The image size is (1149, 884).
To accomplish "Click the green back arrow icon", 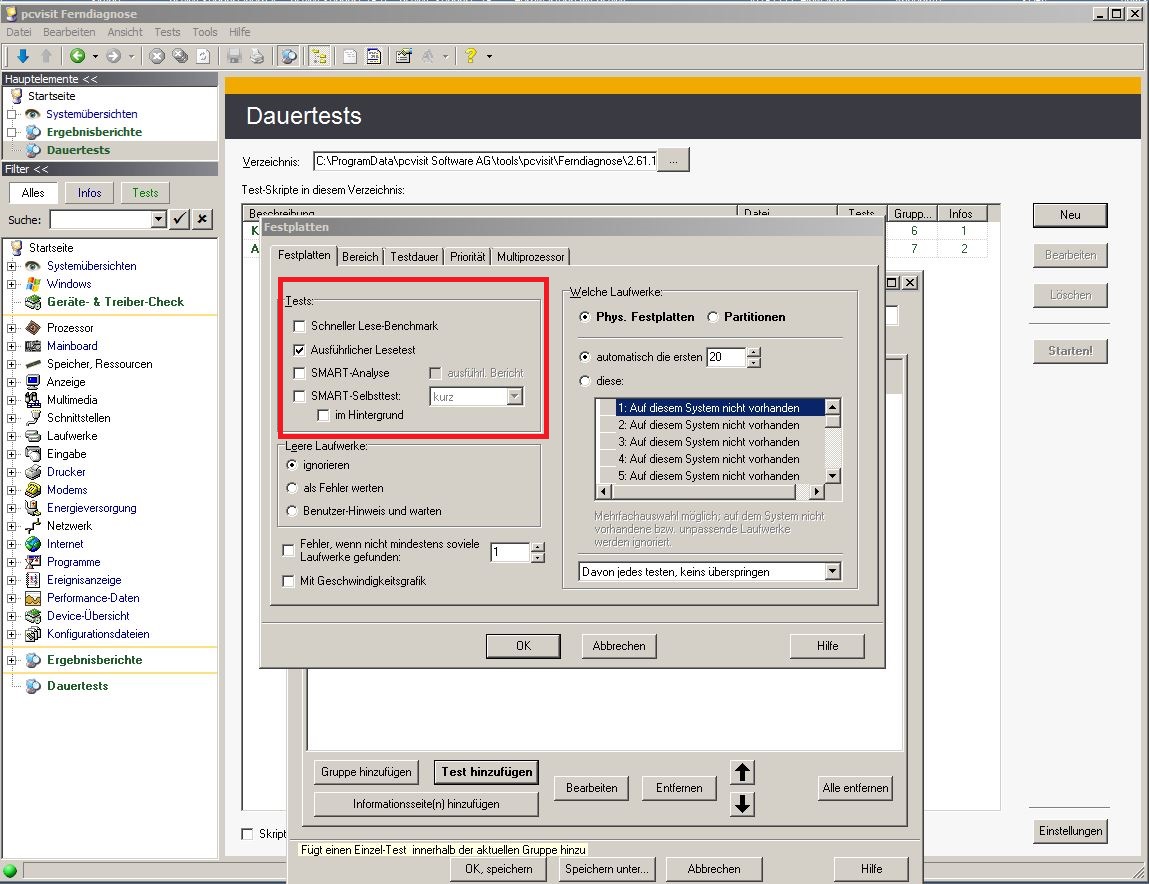I will pos(77,56).
